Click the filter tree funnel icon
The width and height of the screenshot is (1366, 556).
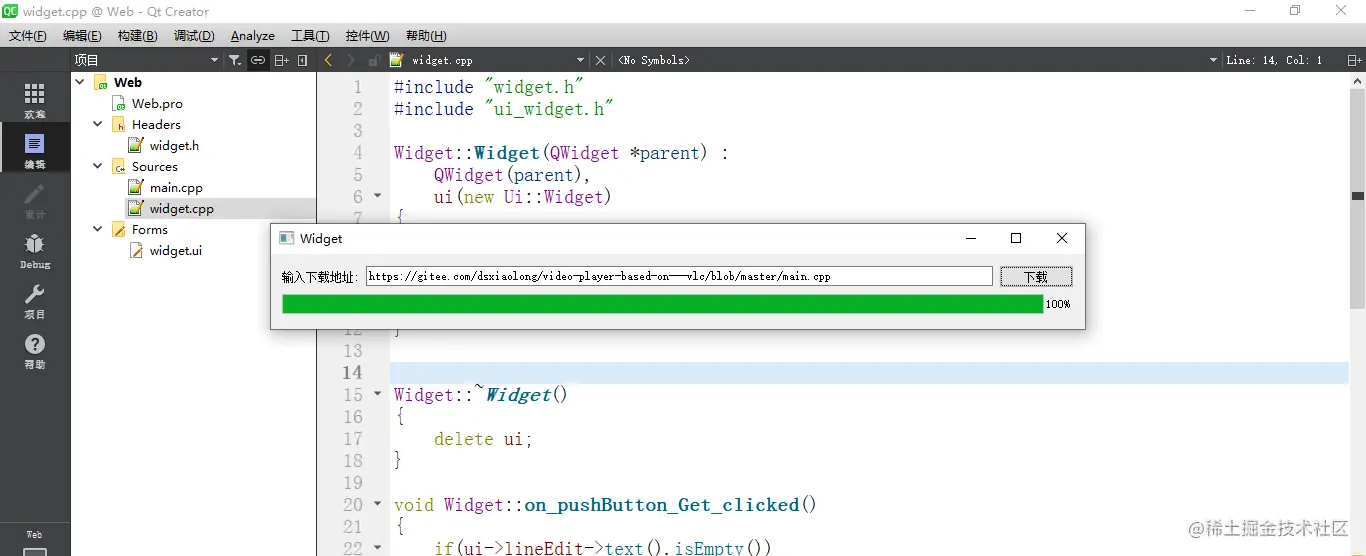coord(234,60)
